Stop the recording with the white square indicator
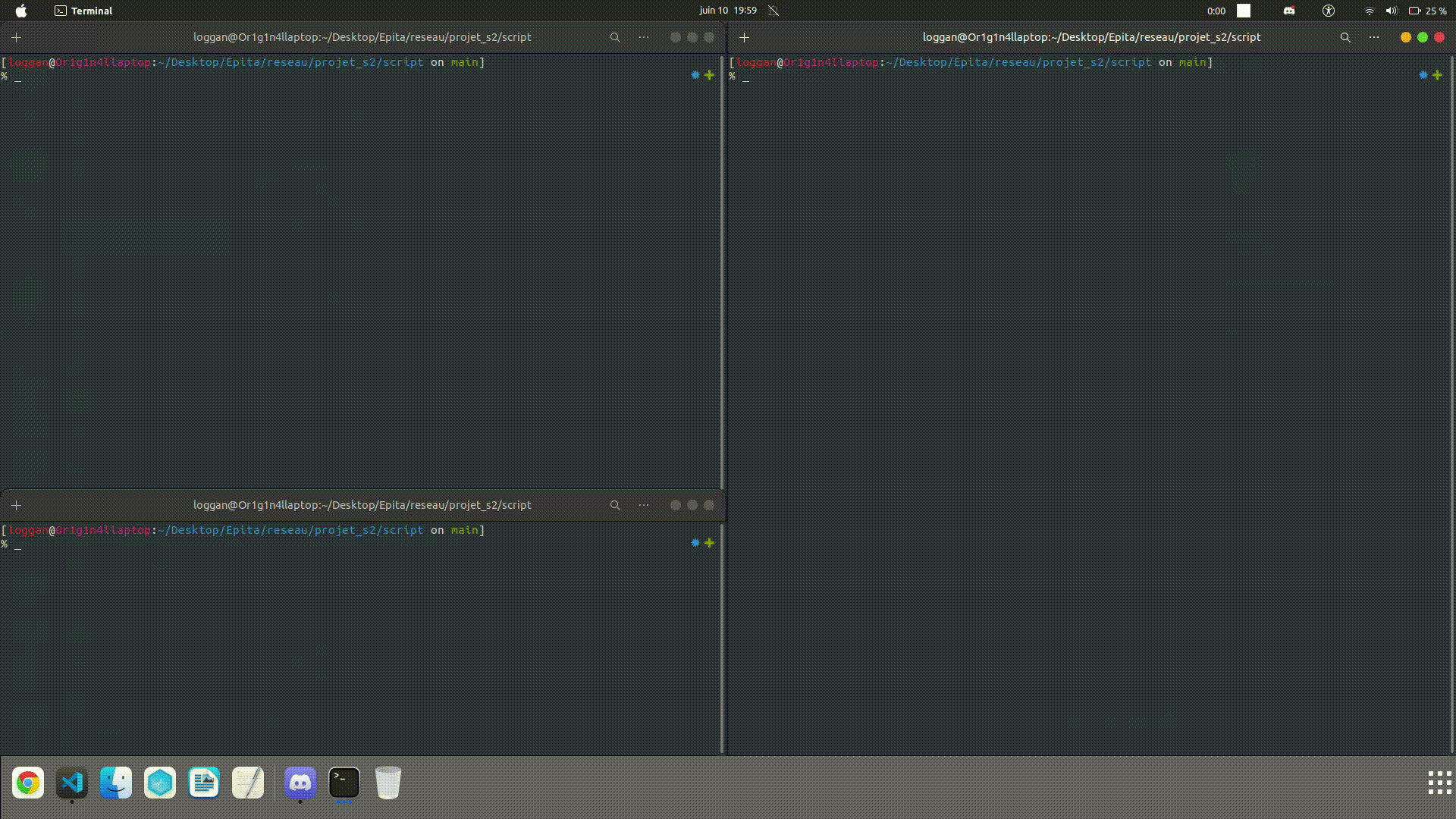 pyautogui.click(x=1244, y=11)
